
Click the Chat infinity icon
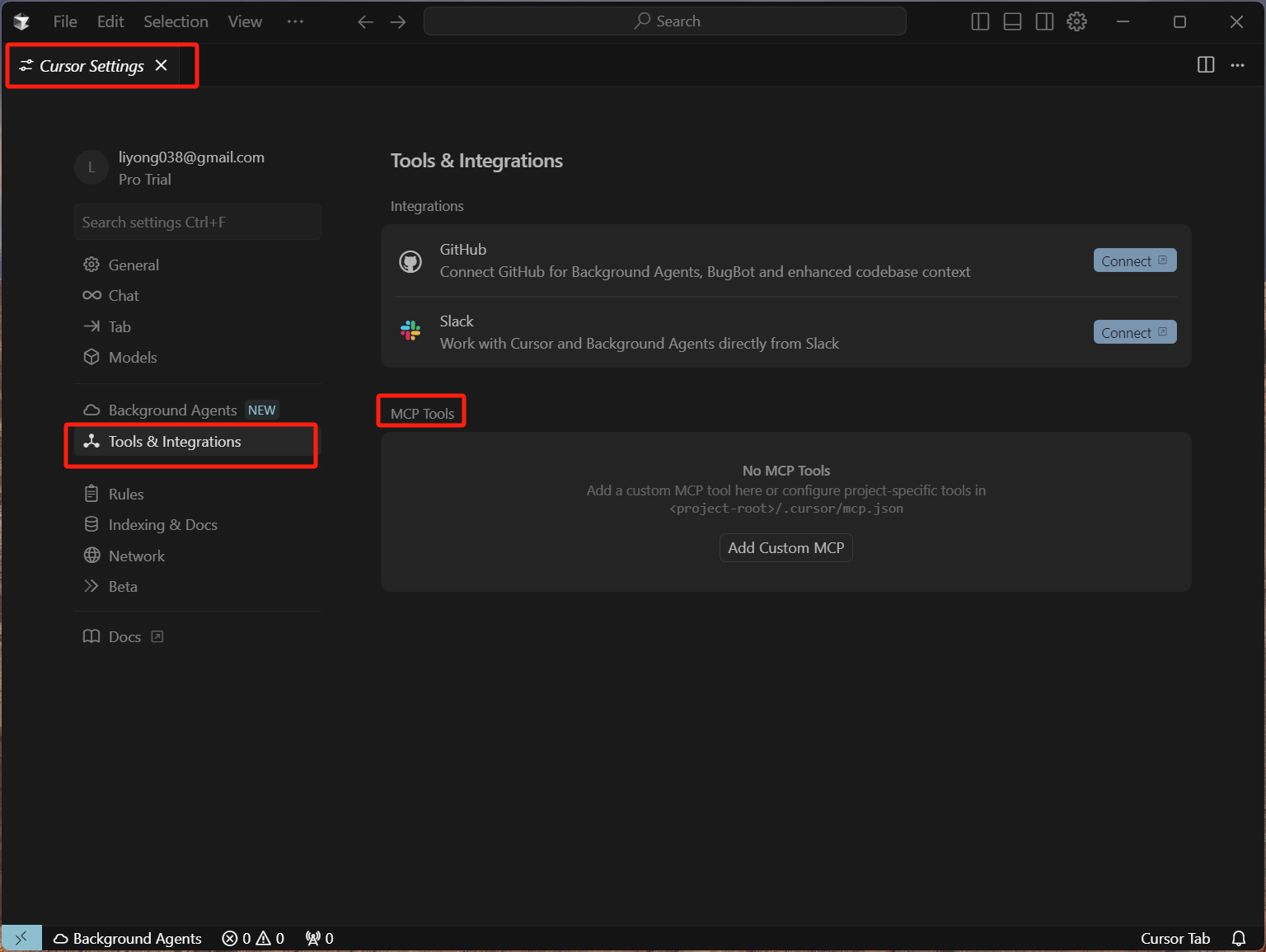point(91,295)
